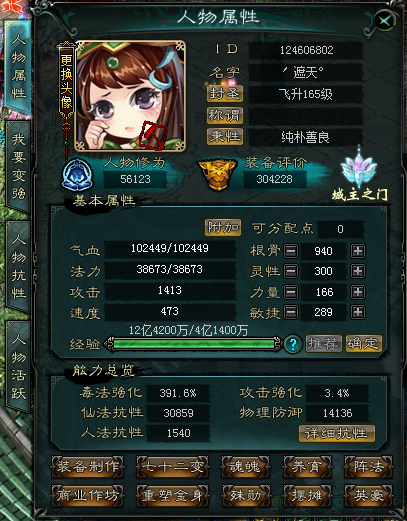
Task: Open the 七十二变 panel
Action: 172,466
